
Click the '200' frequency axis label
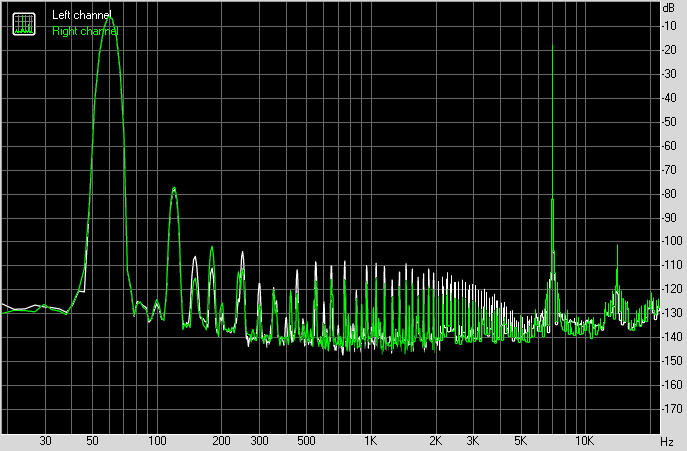221,440
